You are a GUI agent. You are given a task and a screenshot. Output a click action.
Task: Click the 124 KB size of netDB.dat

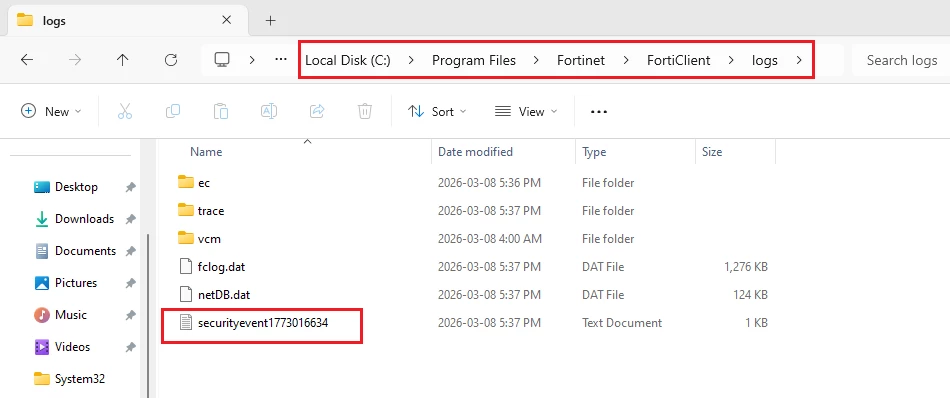pyautogui.click(x=750, y=295)
